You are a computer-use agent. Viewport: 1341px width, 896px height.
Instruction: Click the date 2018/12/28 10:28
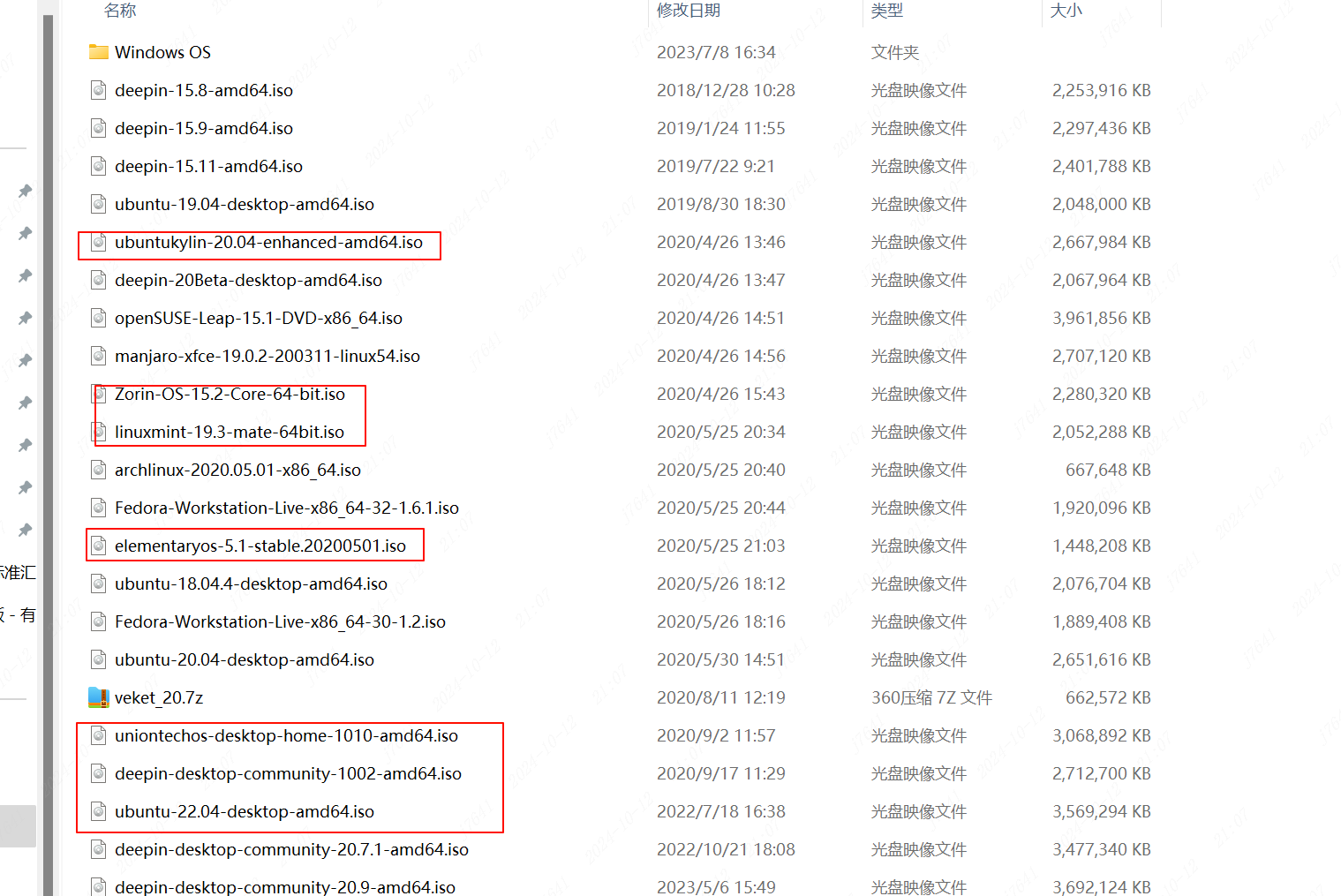pyautogui.click(x=726, y=90)
